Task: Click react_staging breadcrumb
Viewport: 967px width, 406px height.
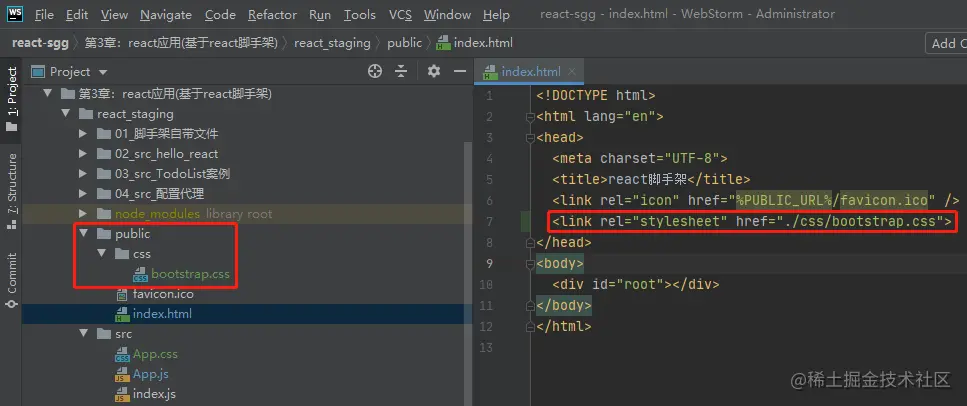Action: 332,43
